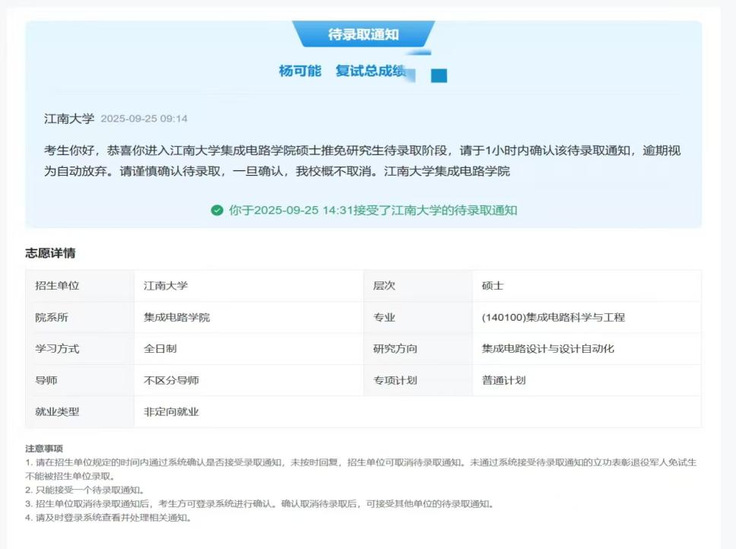The height and width of the screenshot is (549, 736).
Task: Click the (140100)集成电路科学与工程 major cell
Action: point(552,317)
